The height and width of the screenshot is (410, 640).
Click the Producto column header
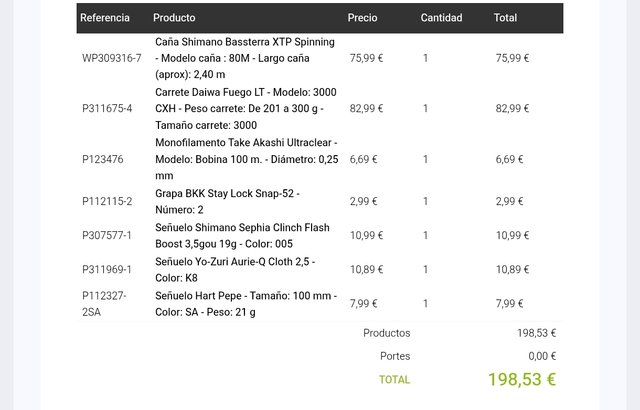pyautogui.click(x=174, y=18)
